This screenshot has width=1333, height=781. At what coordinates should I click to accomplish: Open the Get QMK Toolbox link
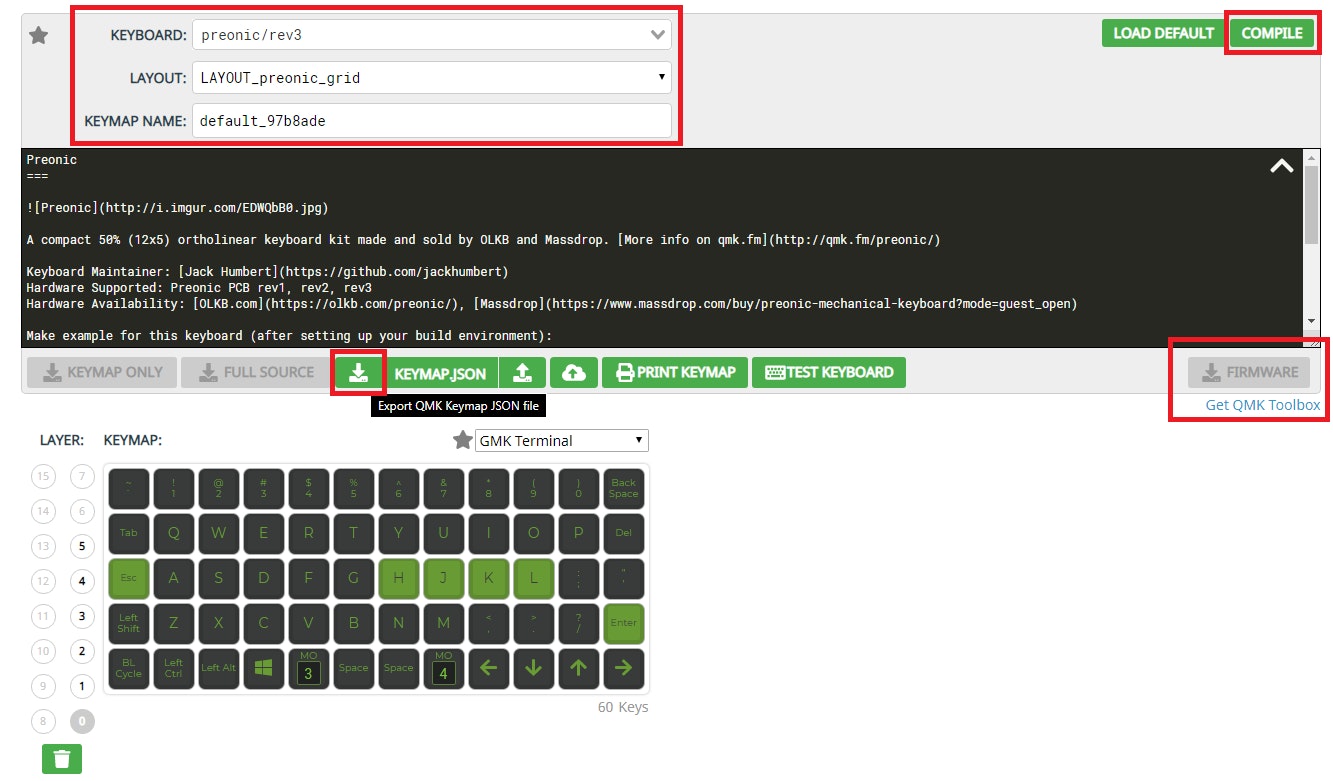point(1262,405)
